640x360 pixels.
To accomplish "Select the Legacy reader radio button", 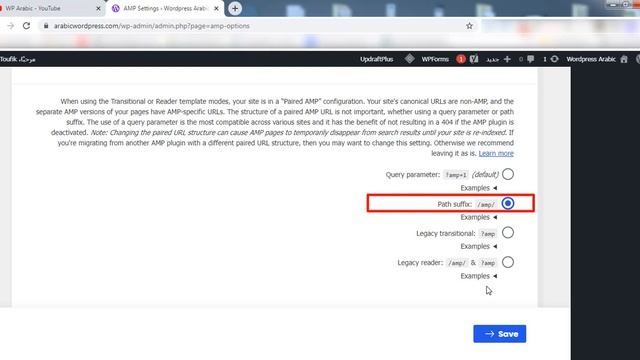I will pyautogui.click(x=508, y=262).
